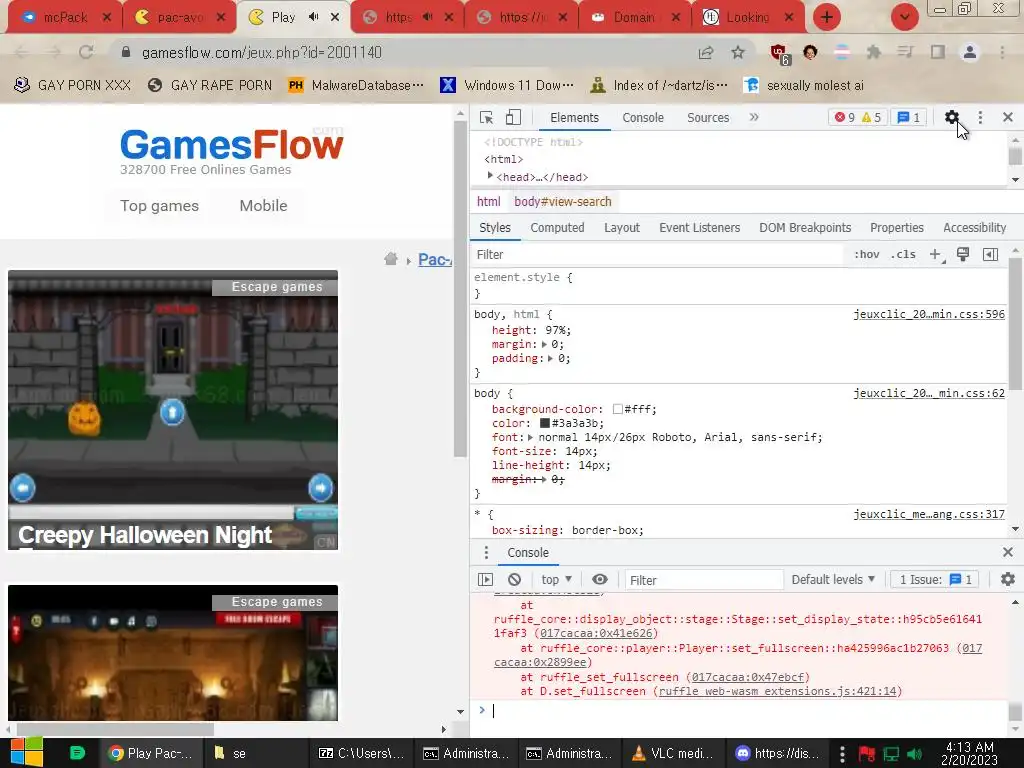The image size is (1024, 768).
Task: Toggle console sidebar icon
Action: point(485,579)
